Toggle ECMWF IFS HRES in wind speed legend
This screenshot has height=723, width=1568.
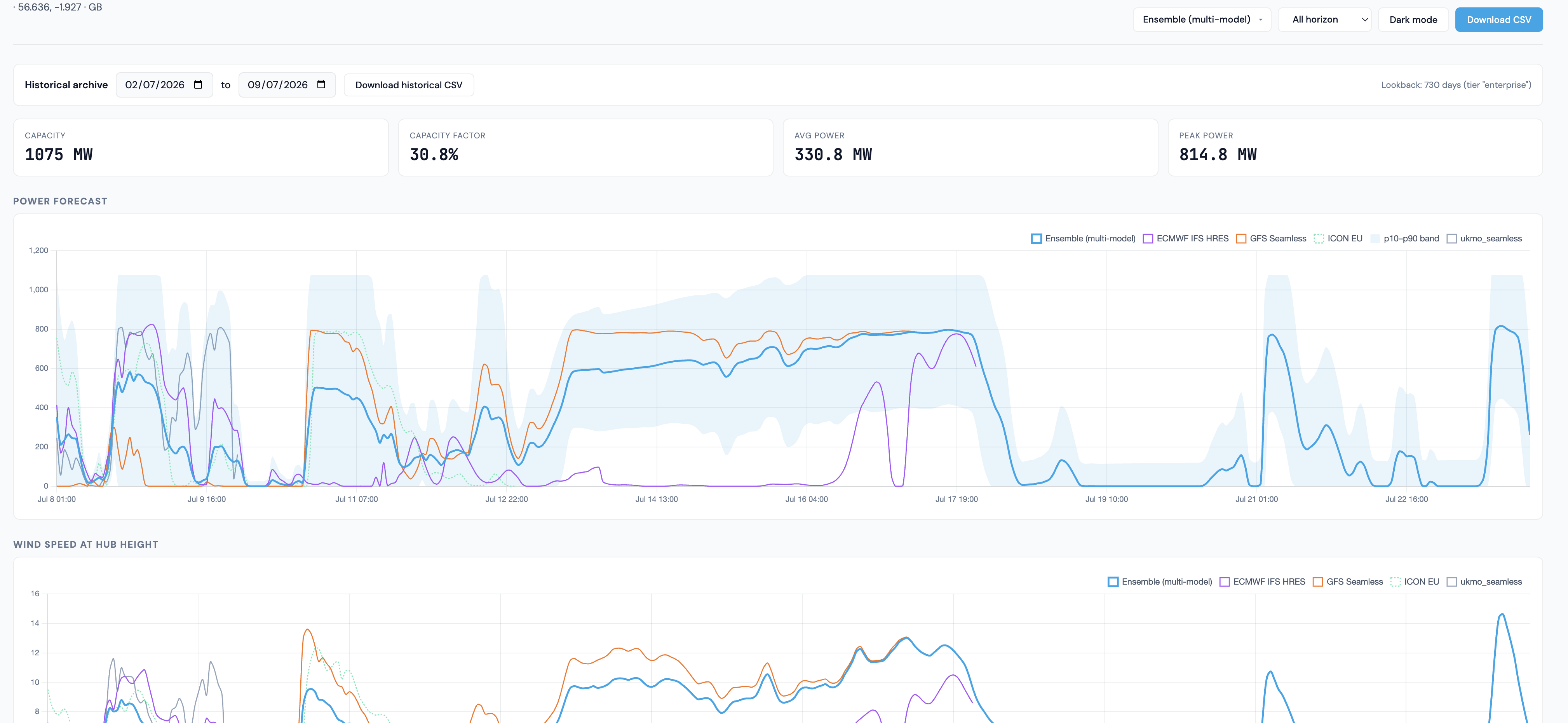[x=1262, y=582]
